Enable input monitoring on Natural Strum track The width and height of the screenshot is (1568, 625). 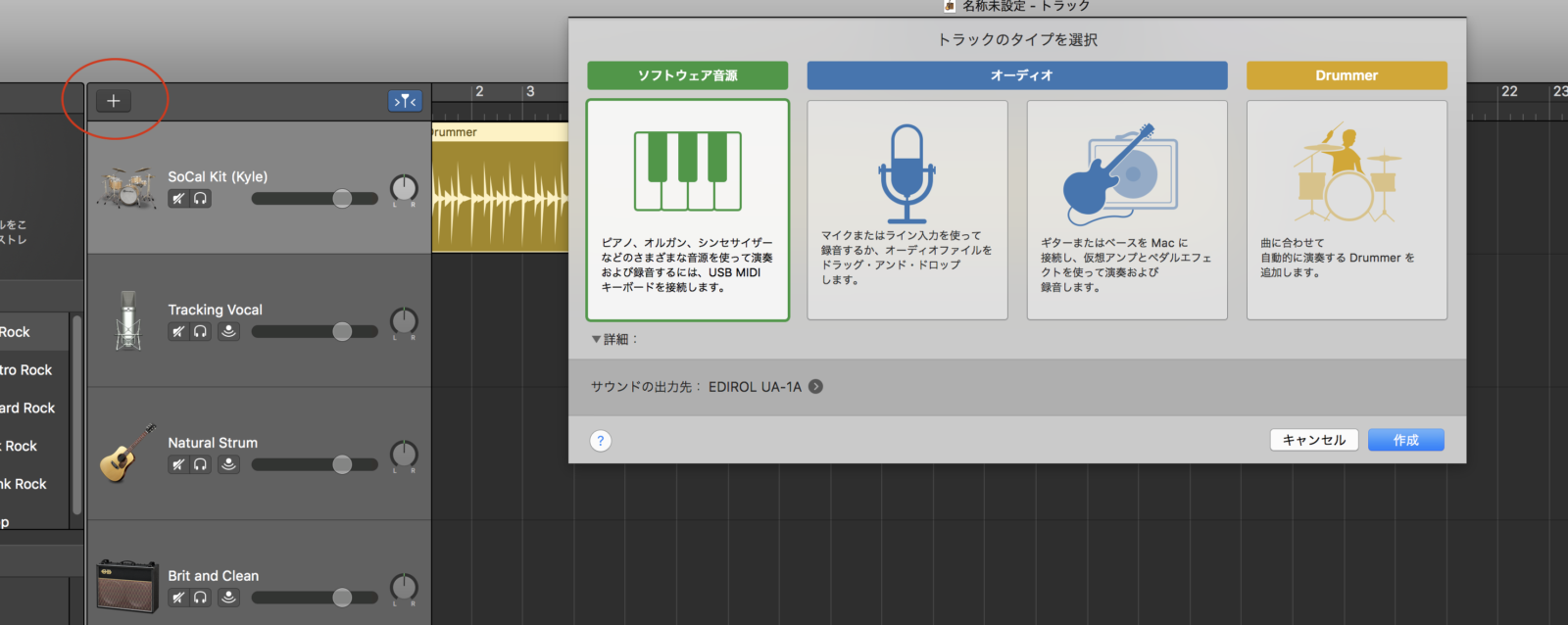click(x=228, y=464)
